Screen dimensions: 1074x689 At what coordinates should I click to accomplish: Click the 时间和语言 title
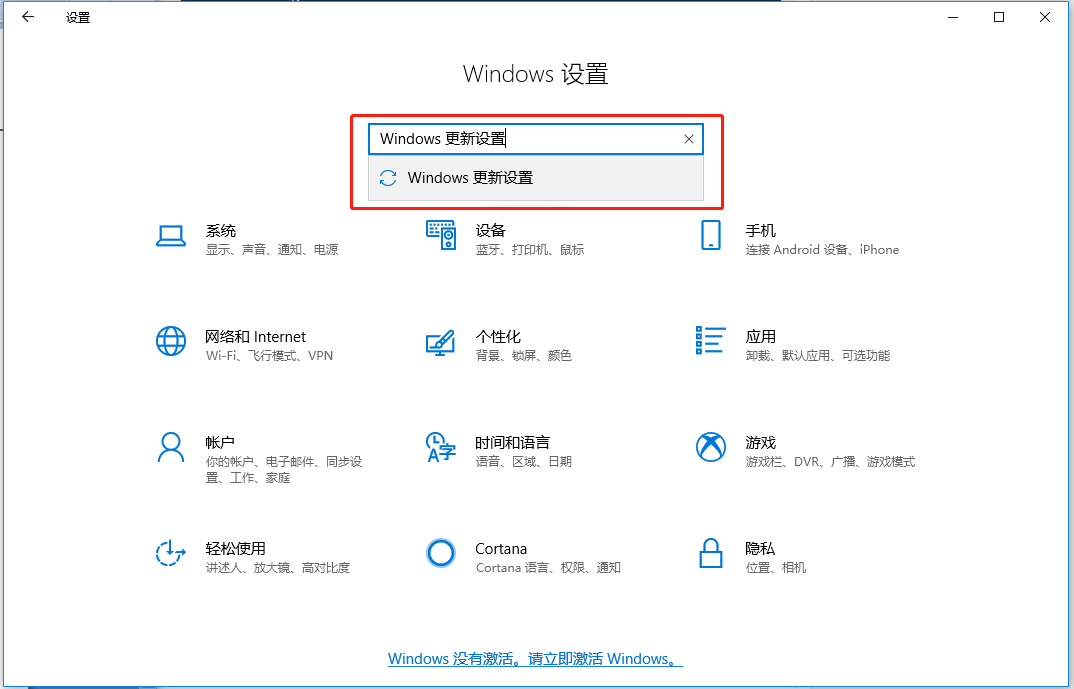(512, 443)
